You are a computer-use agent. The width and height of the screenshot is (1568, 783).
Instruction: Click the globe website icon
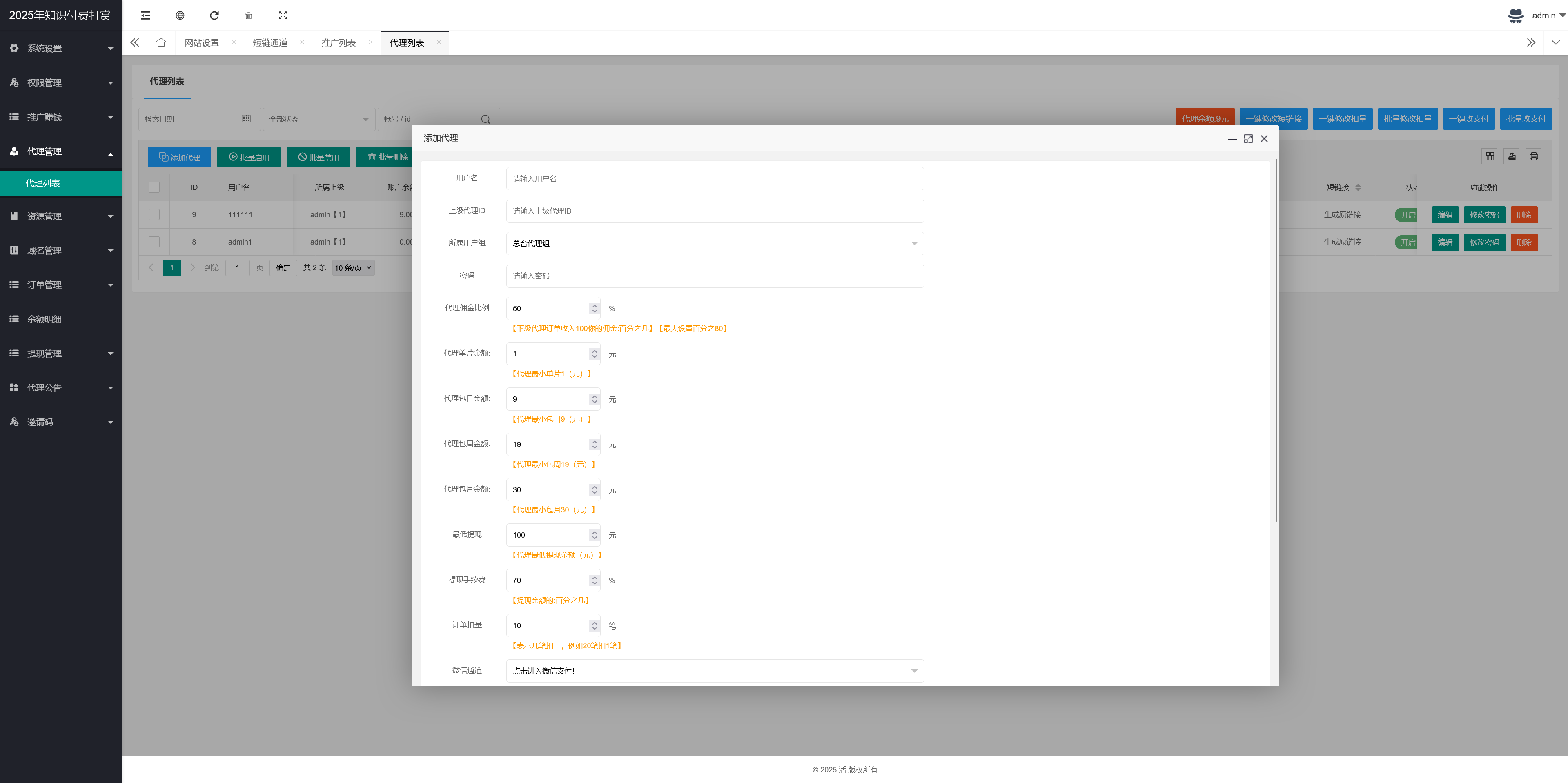click(180, 15)
